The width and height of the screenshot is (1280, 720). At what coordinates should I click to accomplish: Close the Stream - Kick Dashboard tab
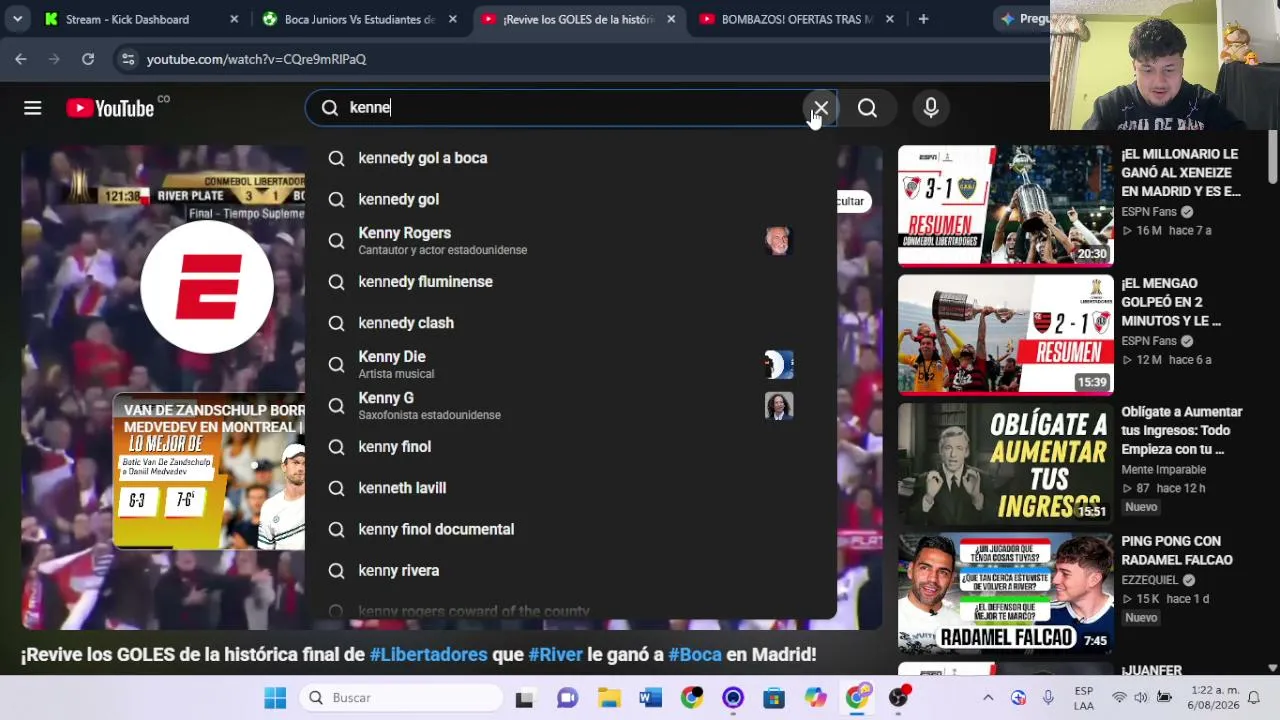click(234, 19)
